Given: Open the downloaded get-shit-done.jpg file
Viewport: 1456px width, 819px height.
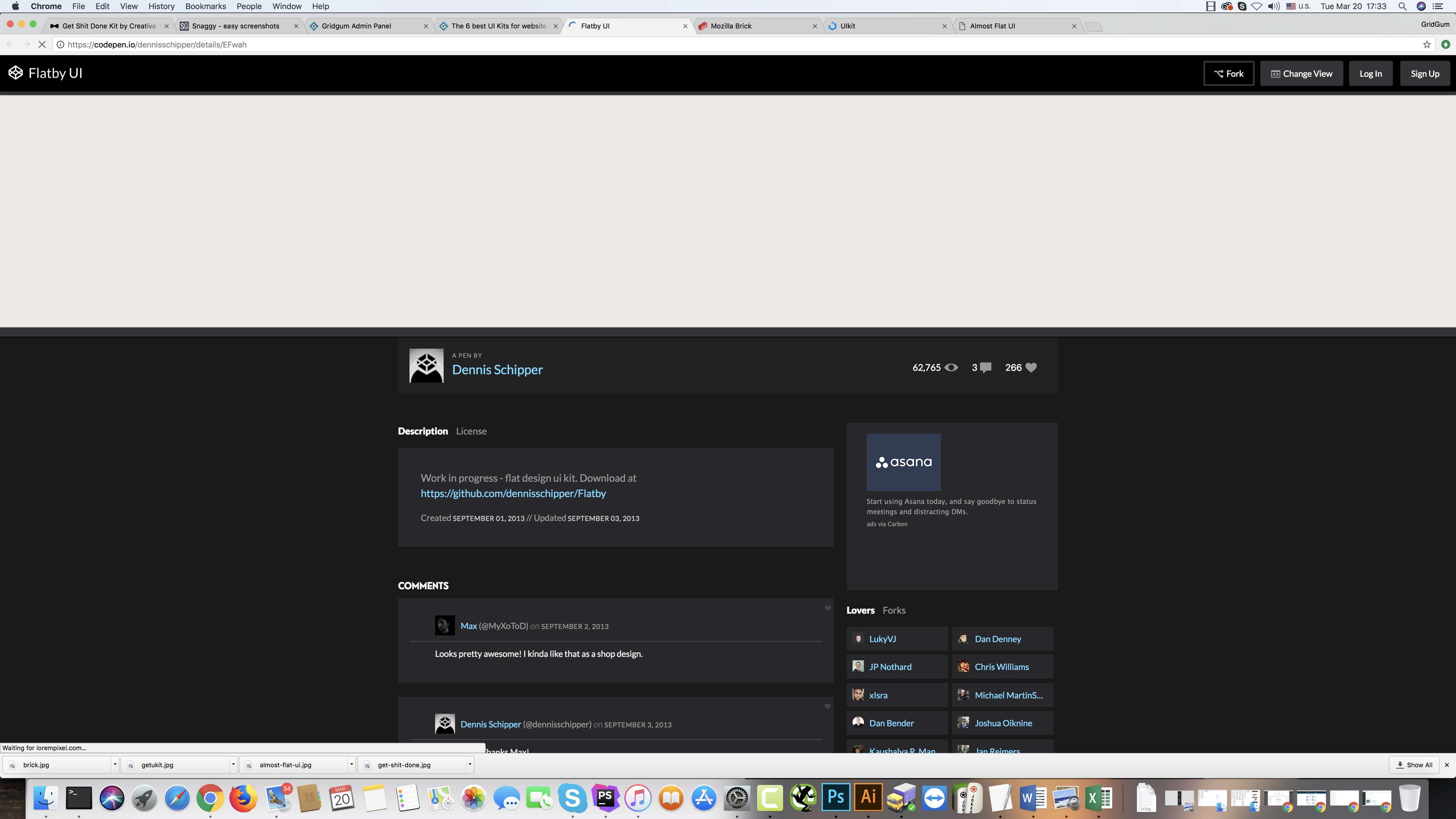Looking at the screenshot, I should [412, 765].
